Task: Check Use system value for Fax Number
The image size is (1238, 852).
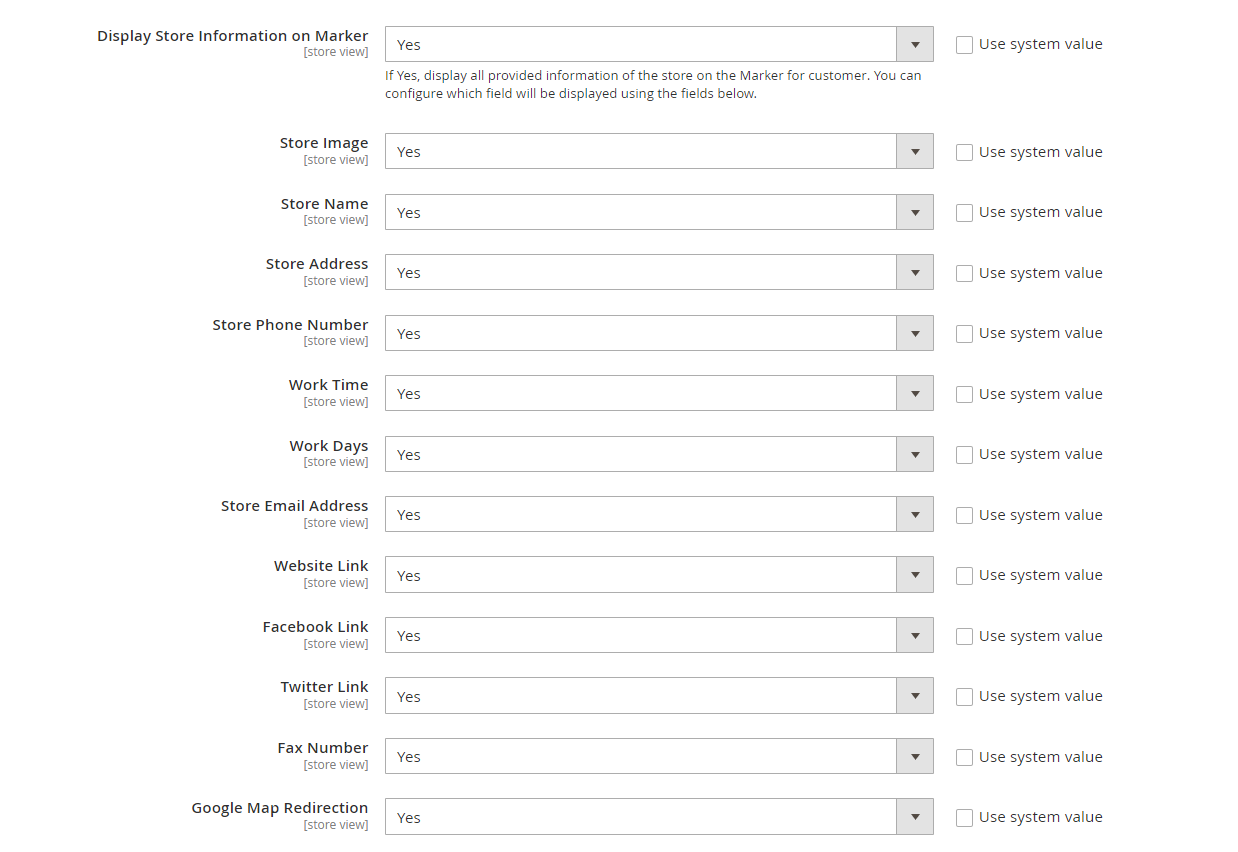Action: pos(964,757)
